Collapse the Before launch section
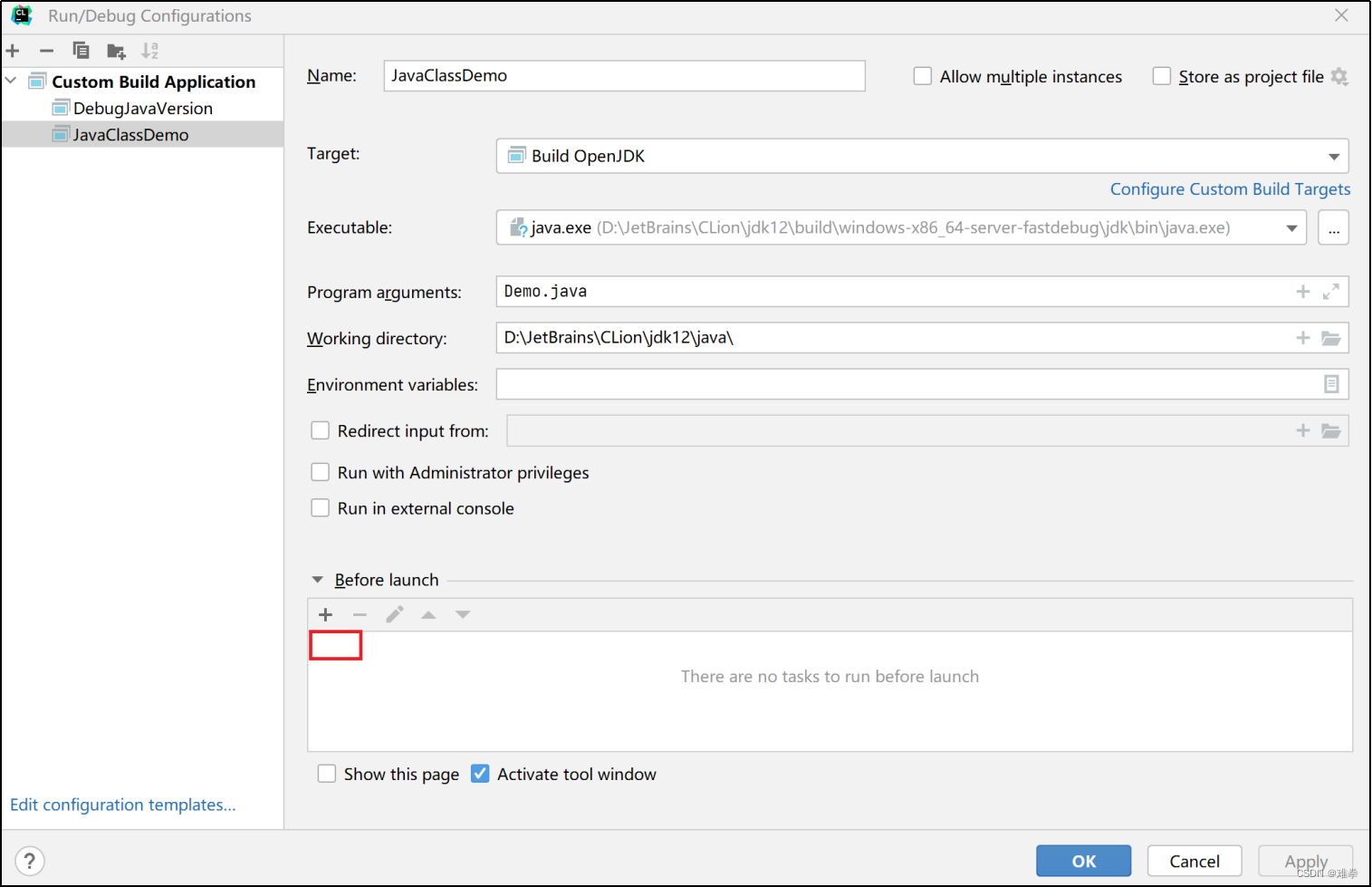 coord(318,580)
